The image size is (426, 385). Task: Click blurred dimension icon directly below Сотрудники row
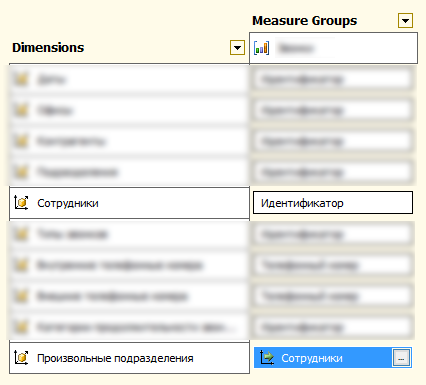click(21, 234)
